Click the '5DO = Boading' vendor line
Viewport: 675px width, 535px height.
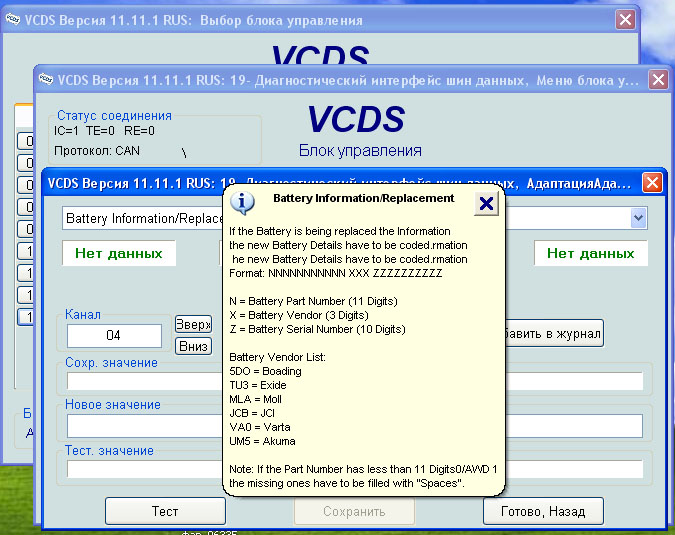click(265, 371)
